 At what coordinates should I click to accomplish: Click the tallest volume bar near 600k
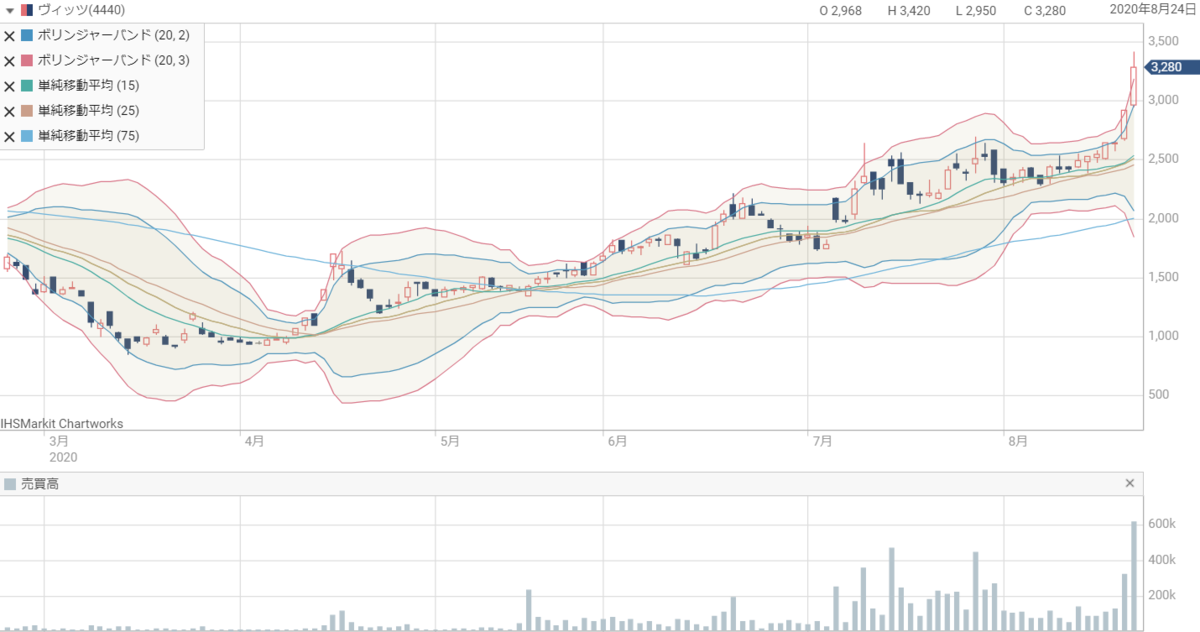pos(1134,575)
